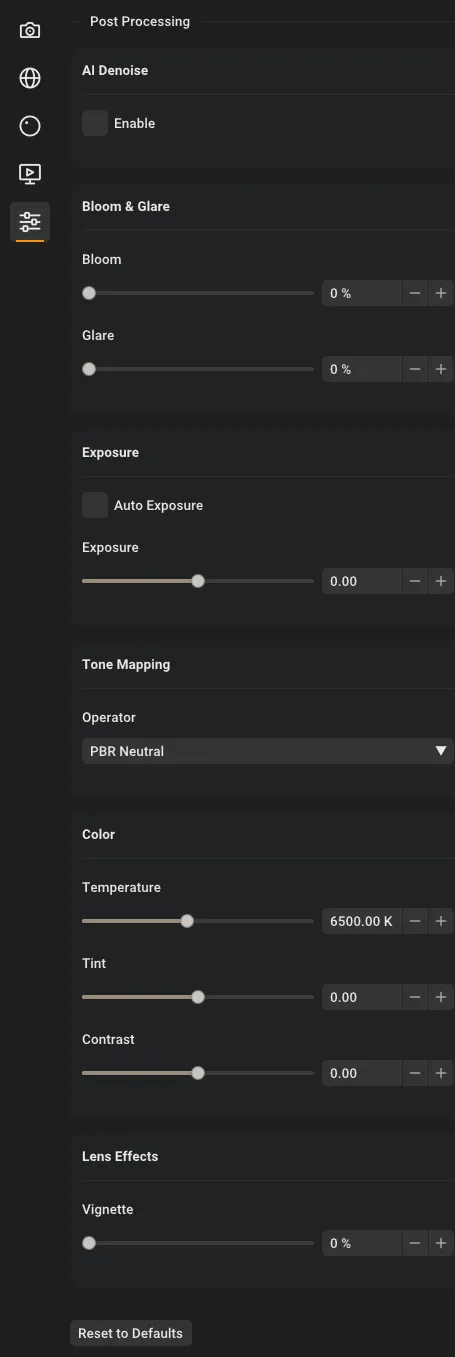Decrease the Vignette value with minus
455x1357 pixels.
point(416,1243)
